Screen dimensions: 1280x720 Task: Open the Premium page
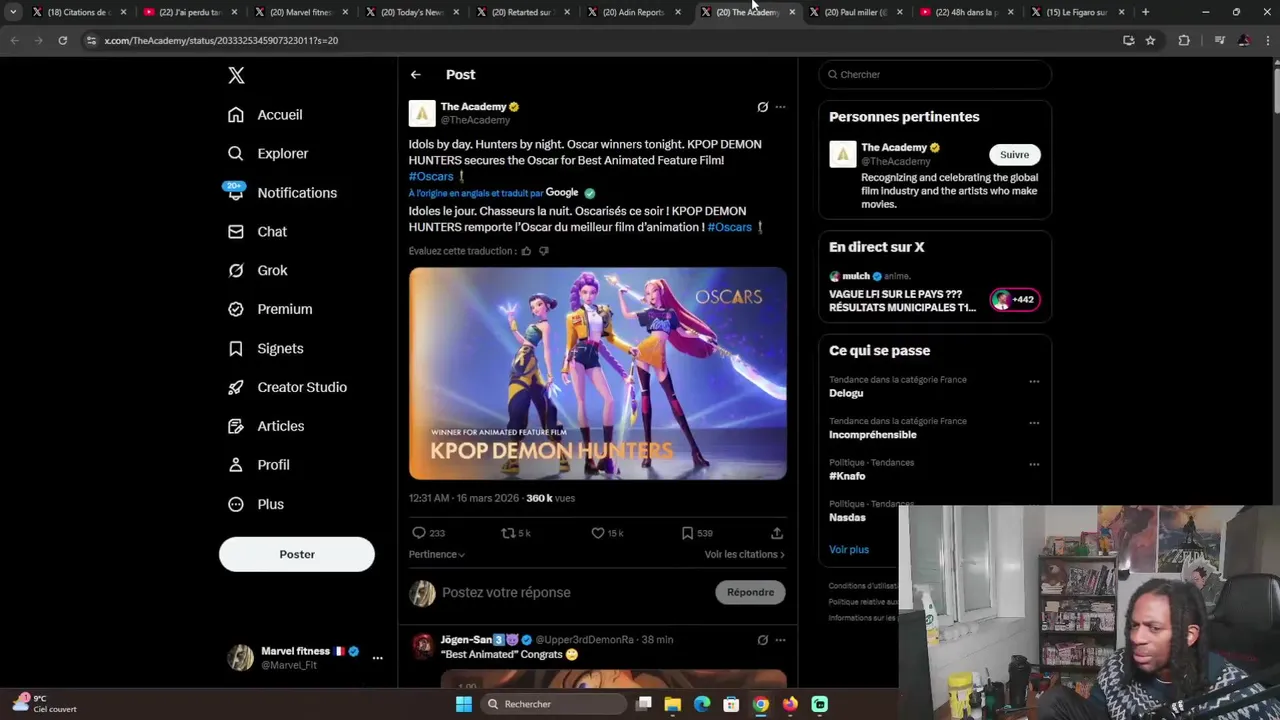pos(270,310)
